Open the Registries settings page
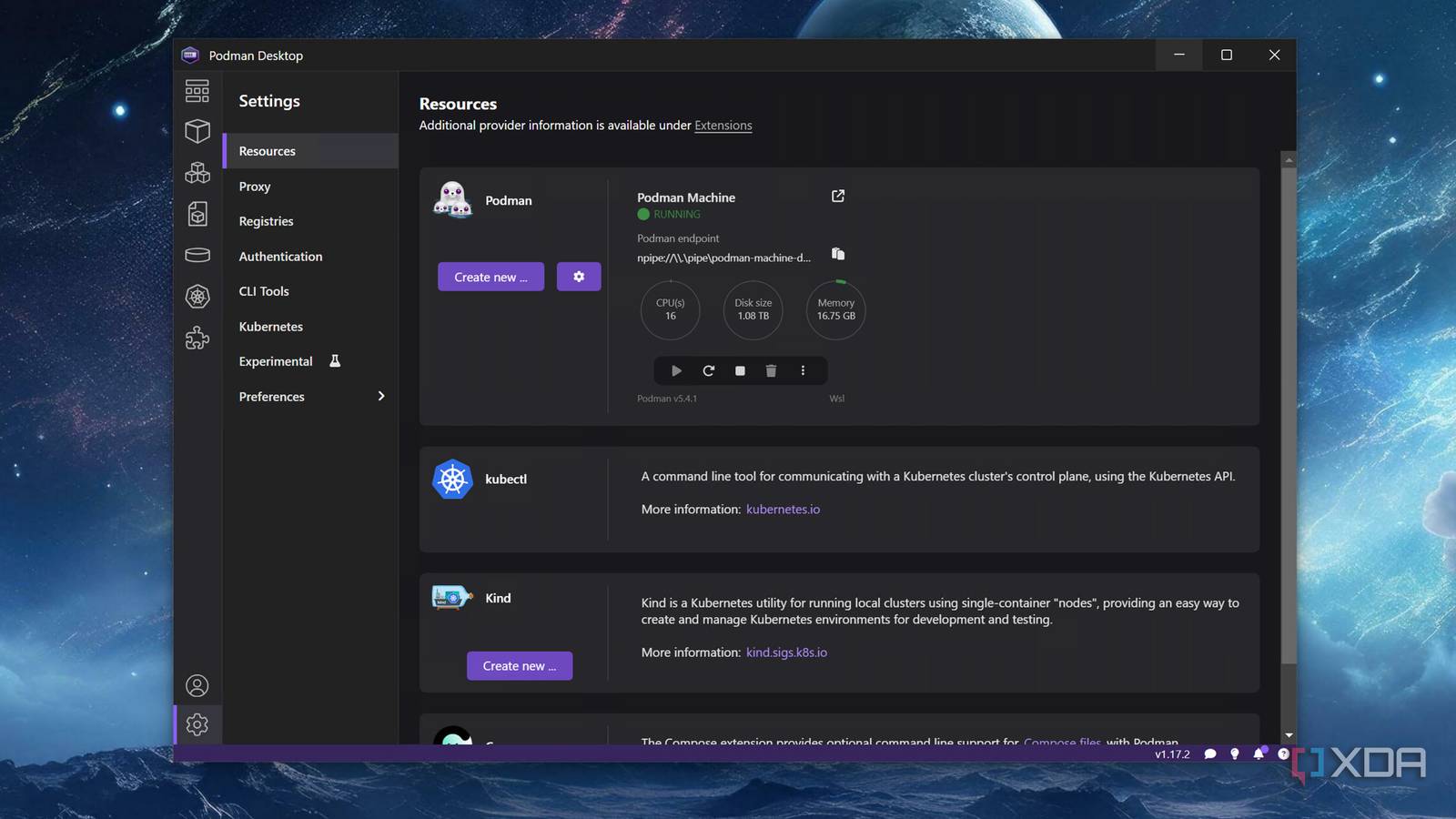The height and width of the screenshot is (819, 1456). coord(266,220)
